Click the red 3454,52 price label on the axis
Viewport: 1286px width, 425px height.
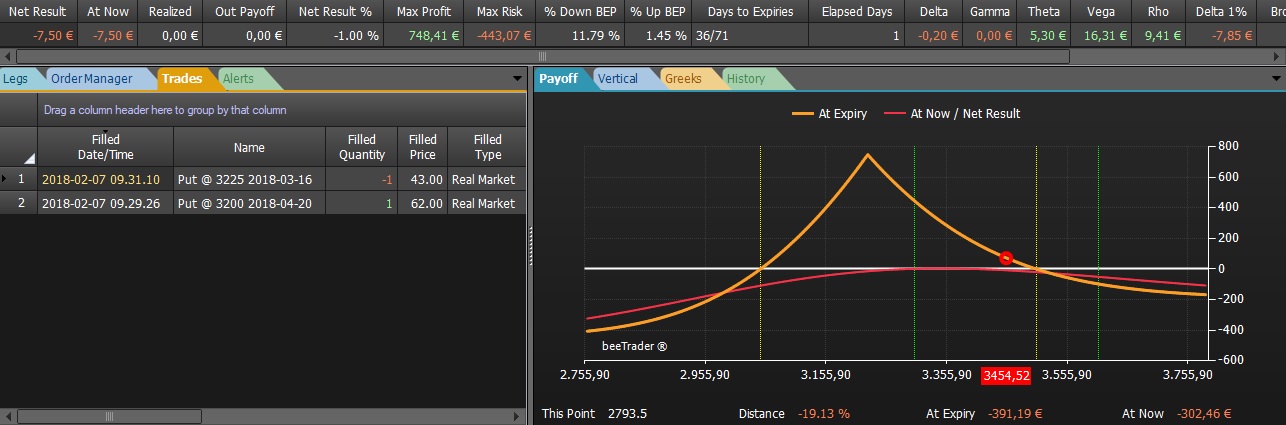[x=1006, y=375]
